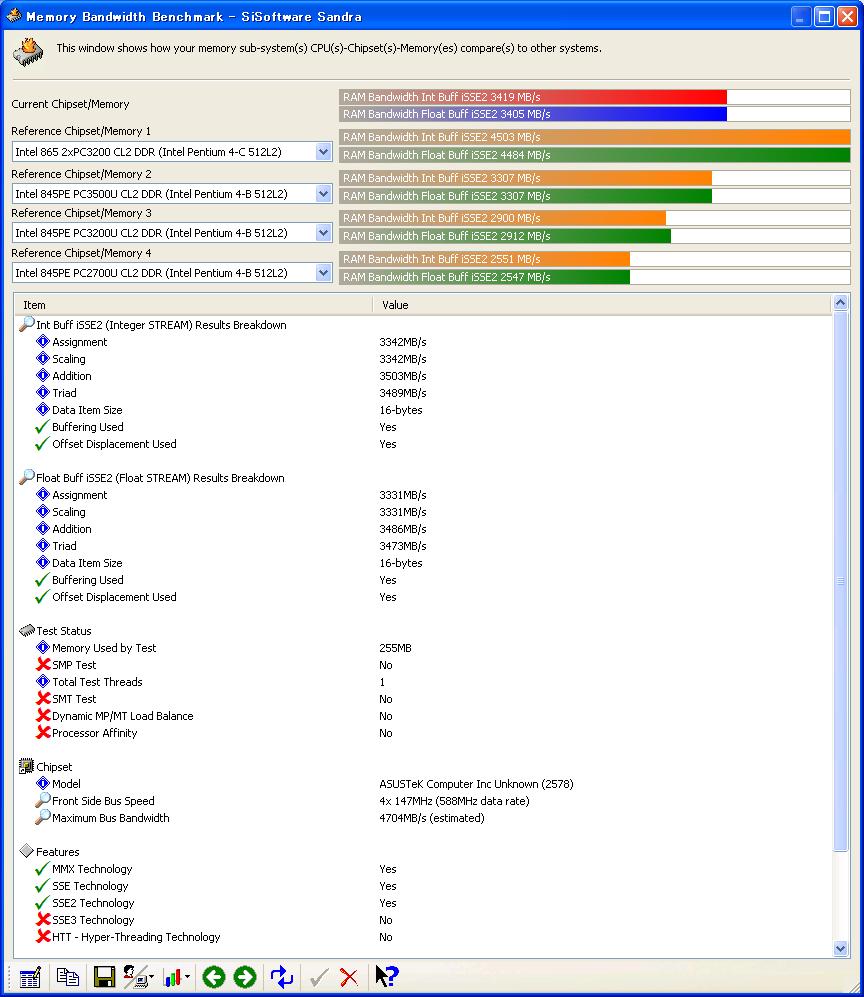Click ASUSTeK Computer Inc Unknown (2578) value
Viewport: 864px width, 997px height.
[476, 784]
